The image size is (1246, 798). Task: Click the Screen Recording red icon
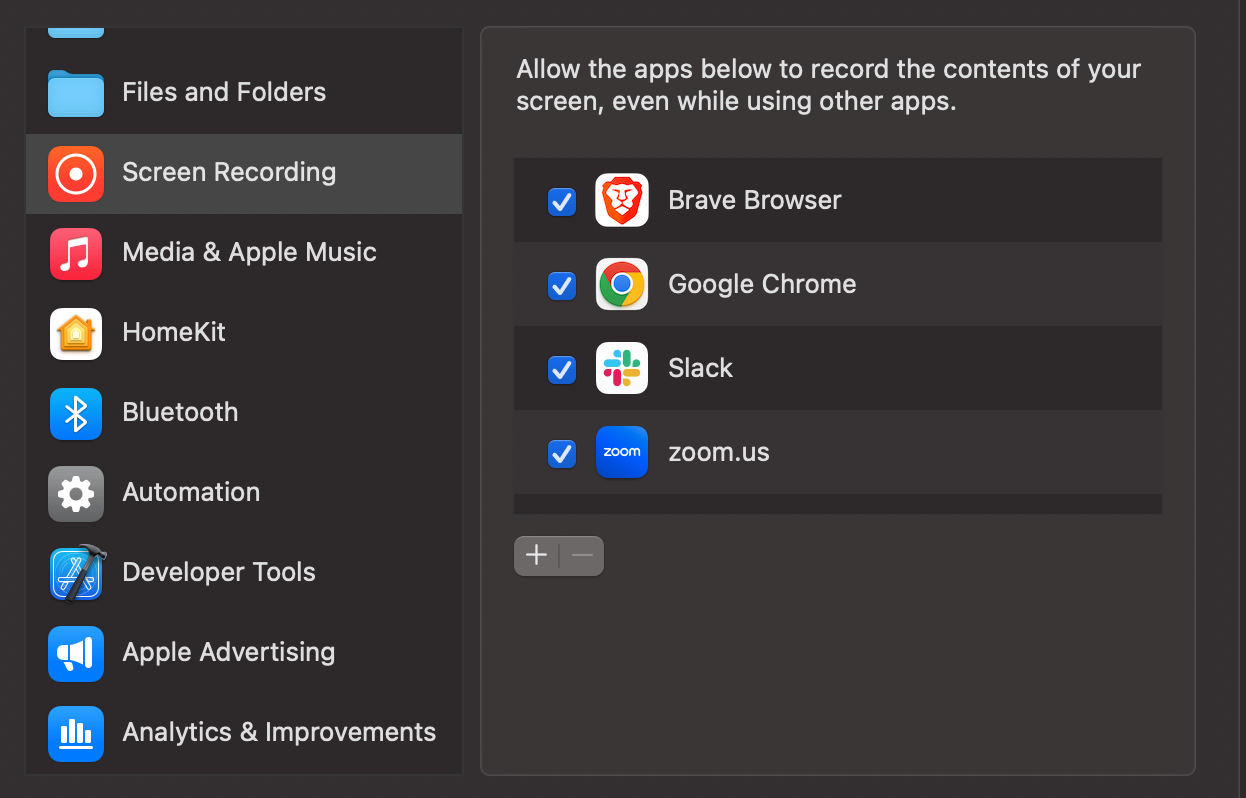76,174
